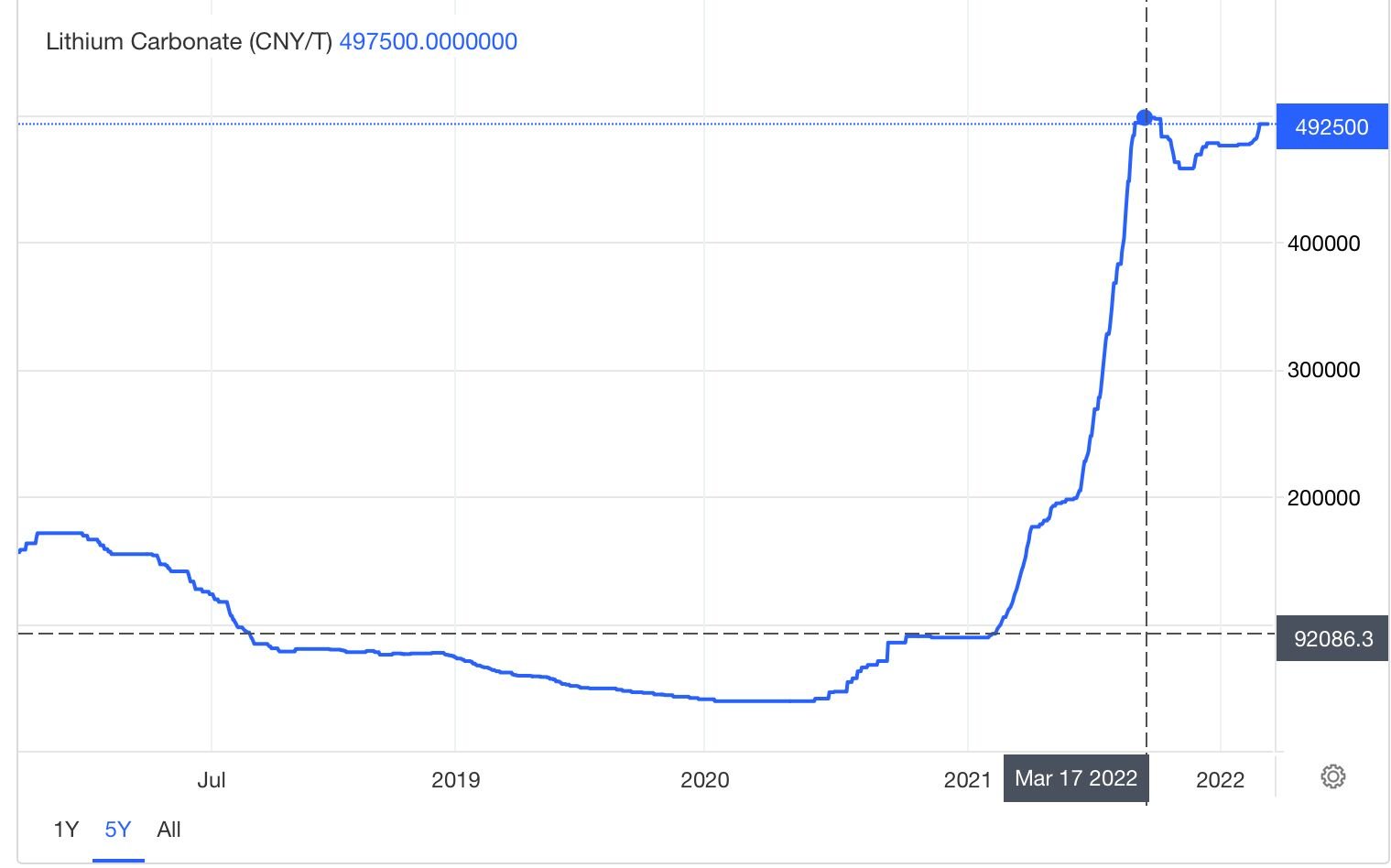Click the blue 492500 price tag

(1331, 127)
